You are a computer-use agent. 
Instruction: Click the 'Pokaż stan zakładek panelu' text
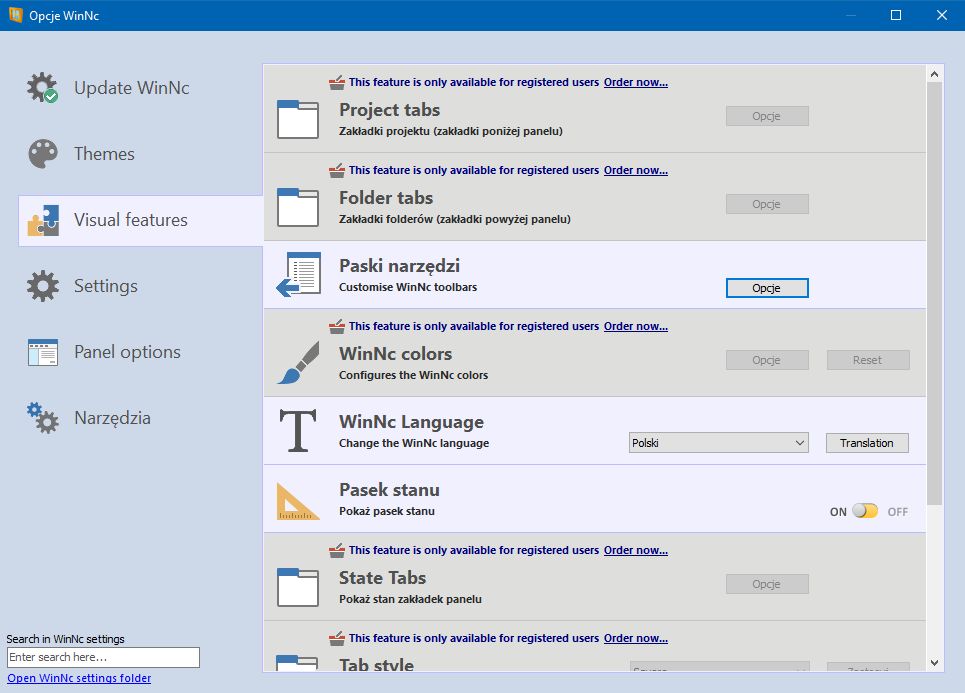pos(410,599)
